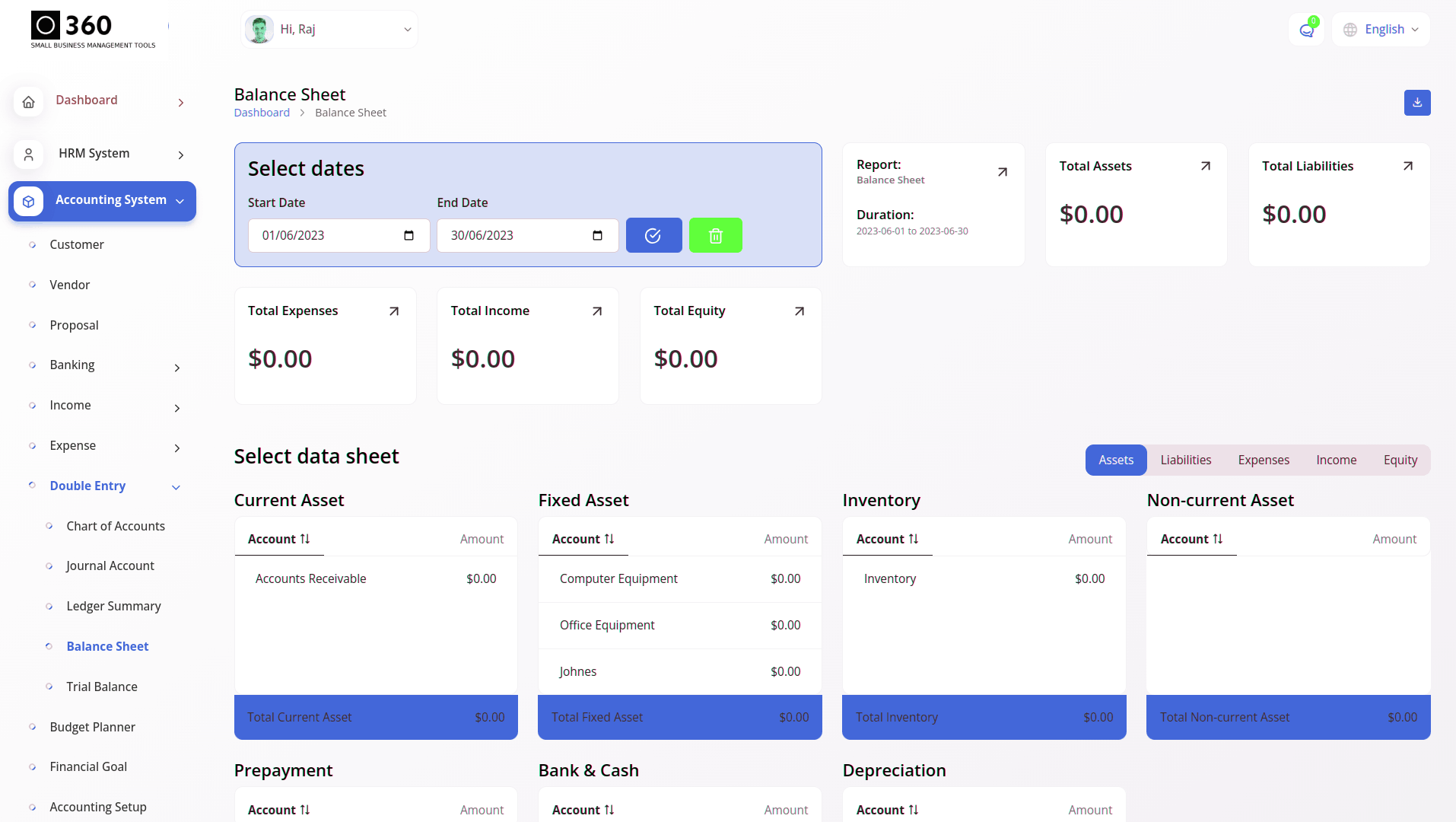
Task: Click the download report icon button
Action: click(1416, 103)
